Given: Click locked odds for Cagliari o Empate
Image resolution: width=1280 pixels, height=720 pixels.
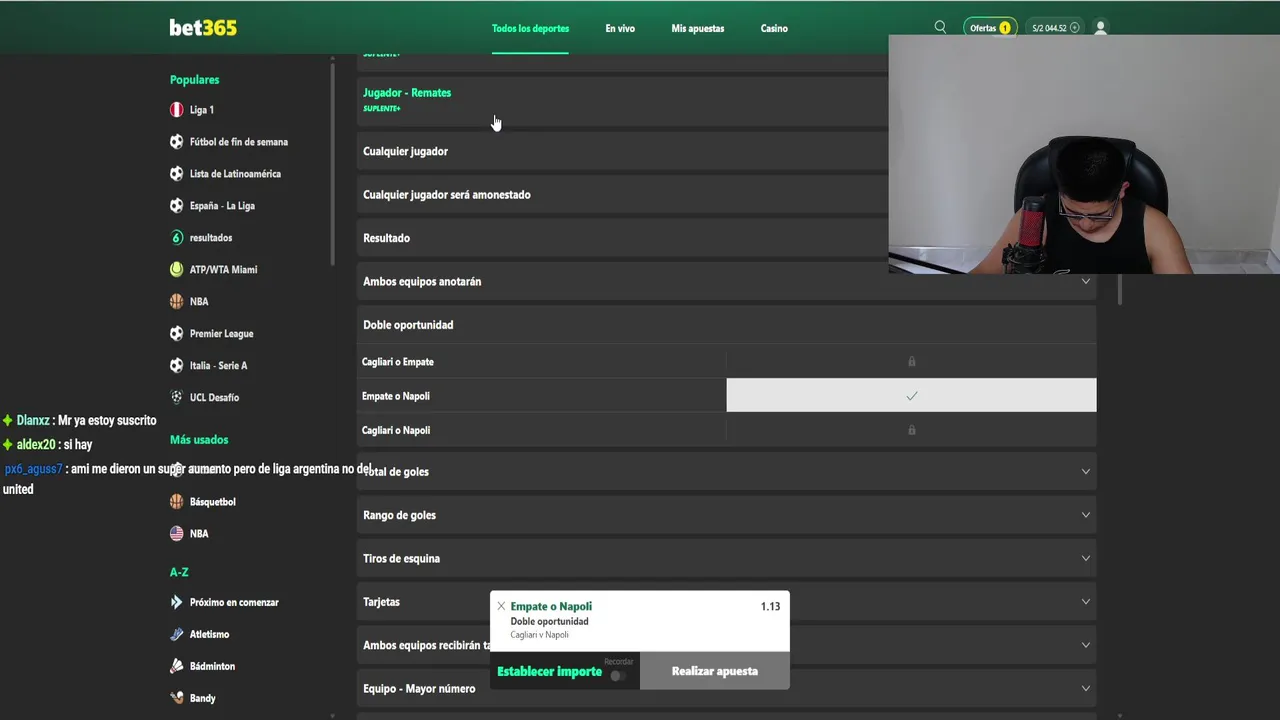Looking at the screenshot, I should (911, 362).
